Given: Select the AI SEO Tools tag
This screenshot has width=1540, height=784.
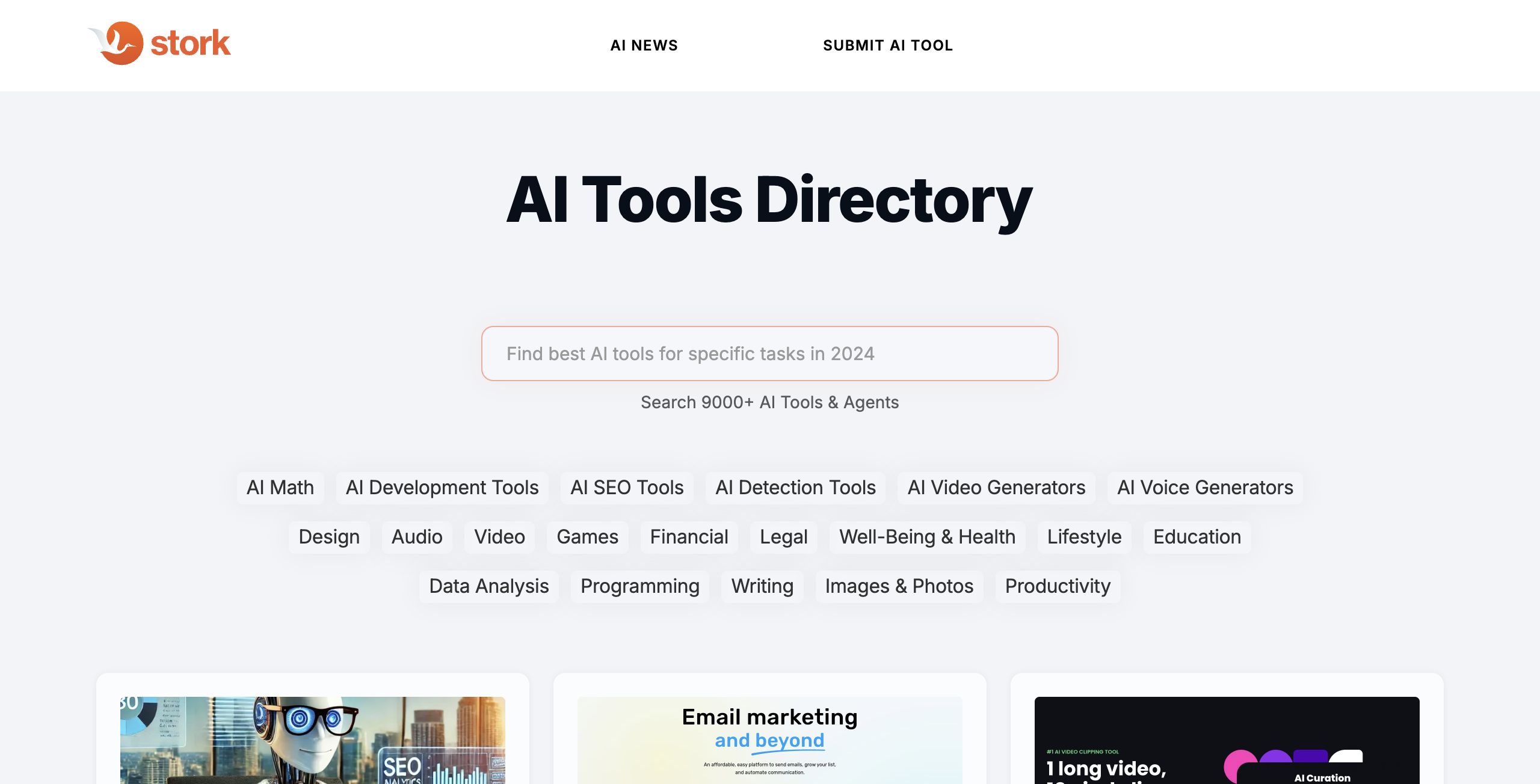Looking at the screenshot, I should point(627,488).
